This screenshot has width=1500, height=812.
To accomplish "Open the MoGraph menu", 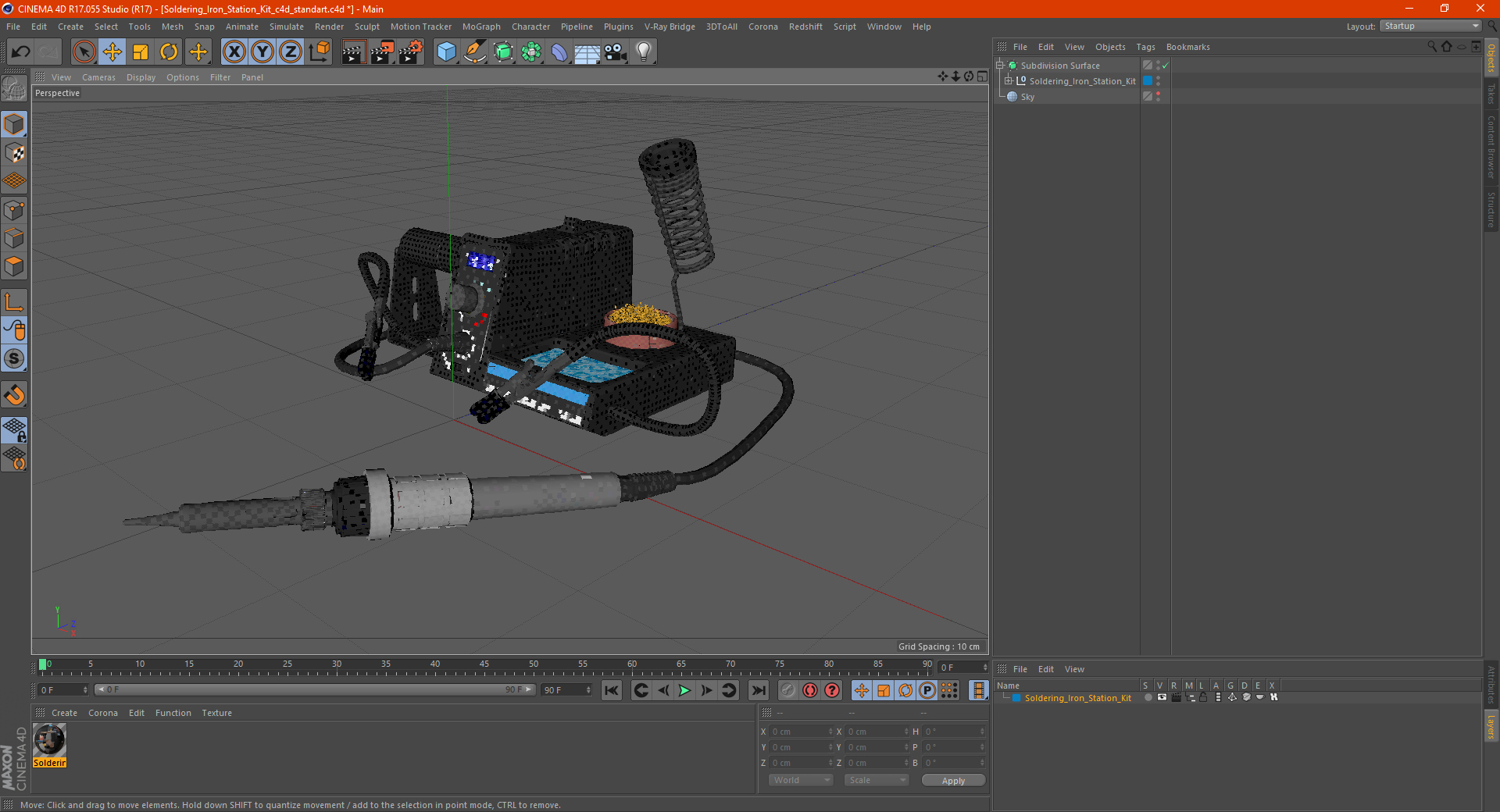I will [481, 27].
